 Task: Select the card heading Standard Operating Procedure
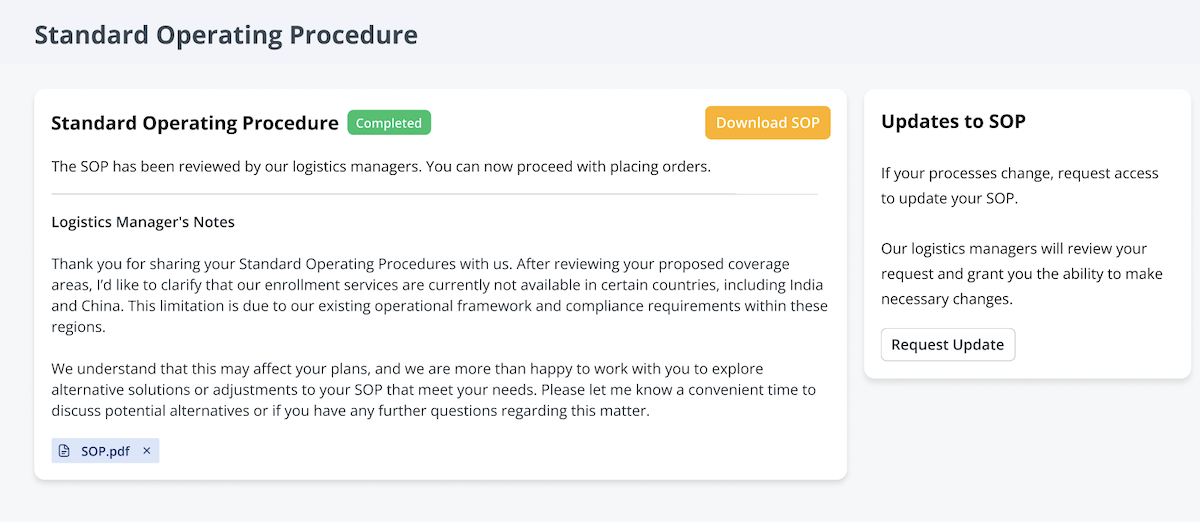(x=195, y=123)
